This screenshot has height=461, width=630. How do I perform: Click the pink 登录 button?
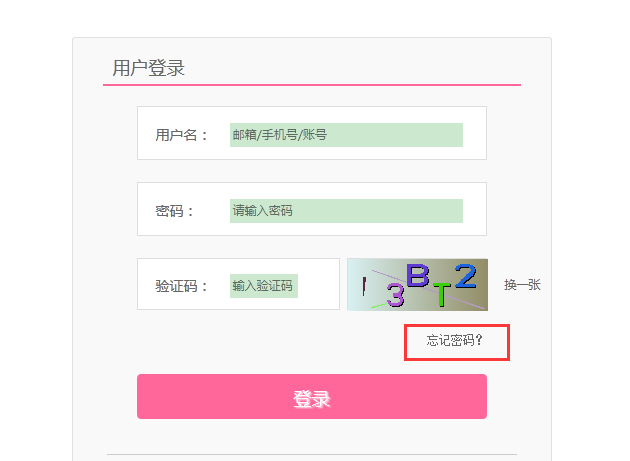tap(312, 396)
